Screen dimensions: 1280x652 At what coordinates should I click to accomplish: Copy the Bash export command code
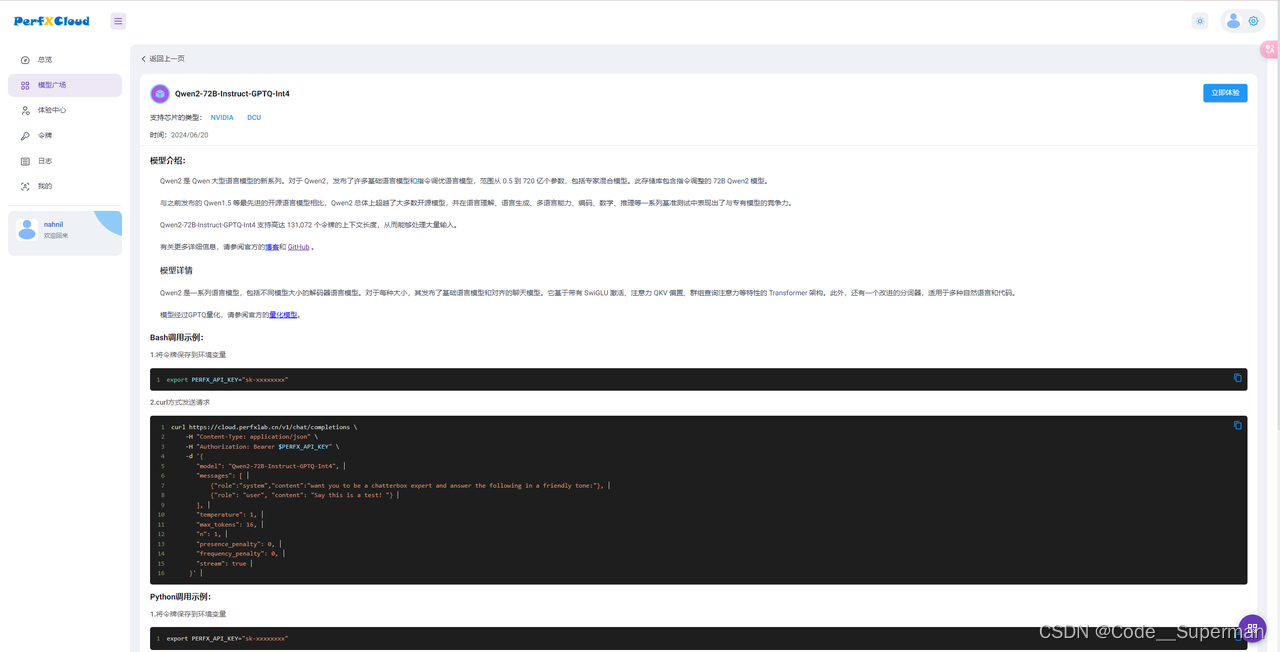coord(1237,377)
